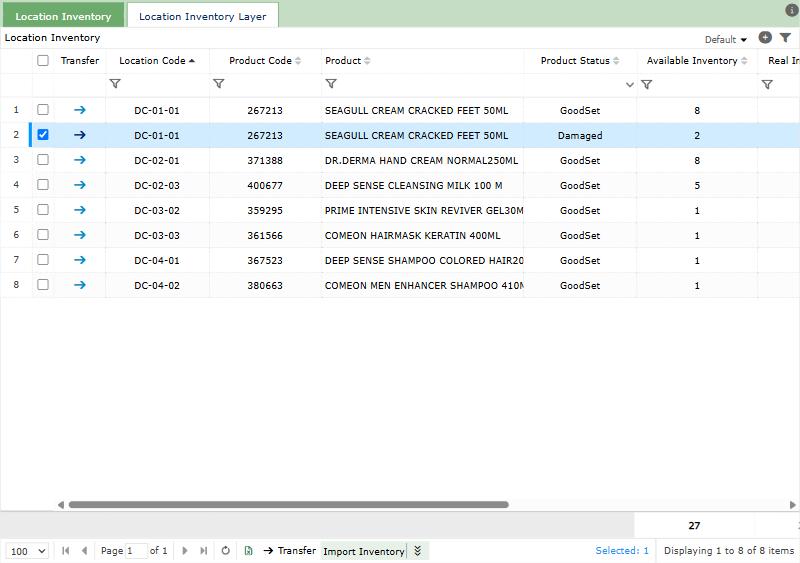Viewport: 800px width, 563px height.
Task: Check row 1 GoodSet SEAGULL CREAM checkbox
Action: (43, 110)
